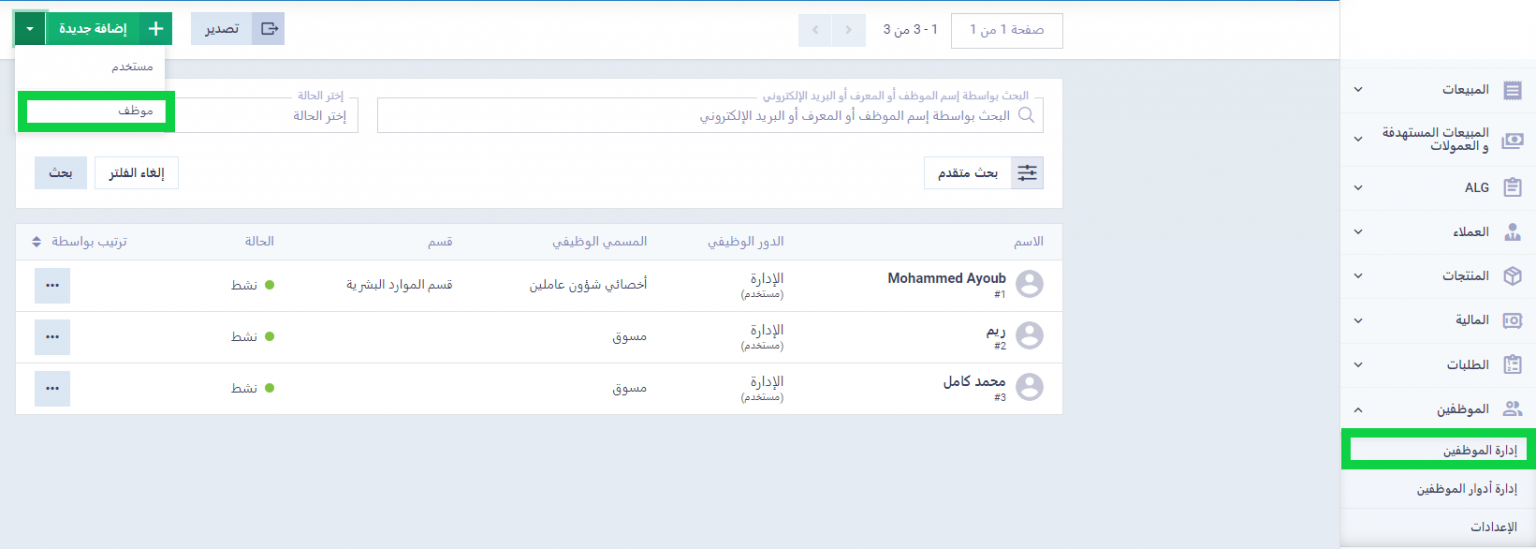1536x549 pixels.
Task: Click the clear filter (إلغاء الفلتر) button
Action: (x=136, y=173)
